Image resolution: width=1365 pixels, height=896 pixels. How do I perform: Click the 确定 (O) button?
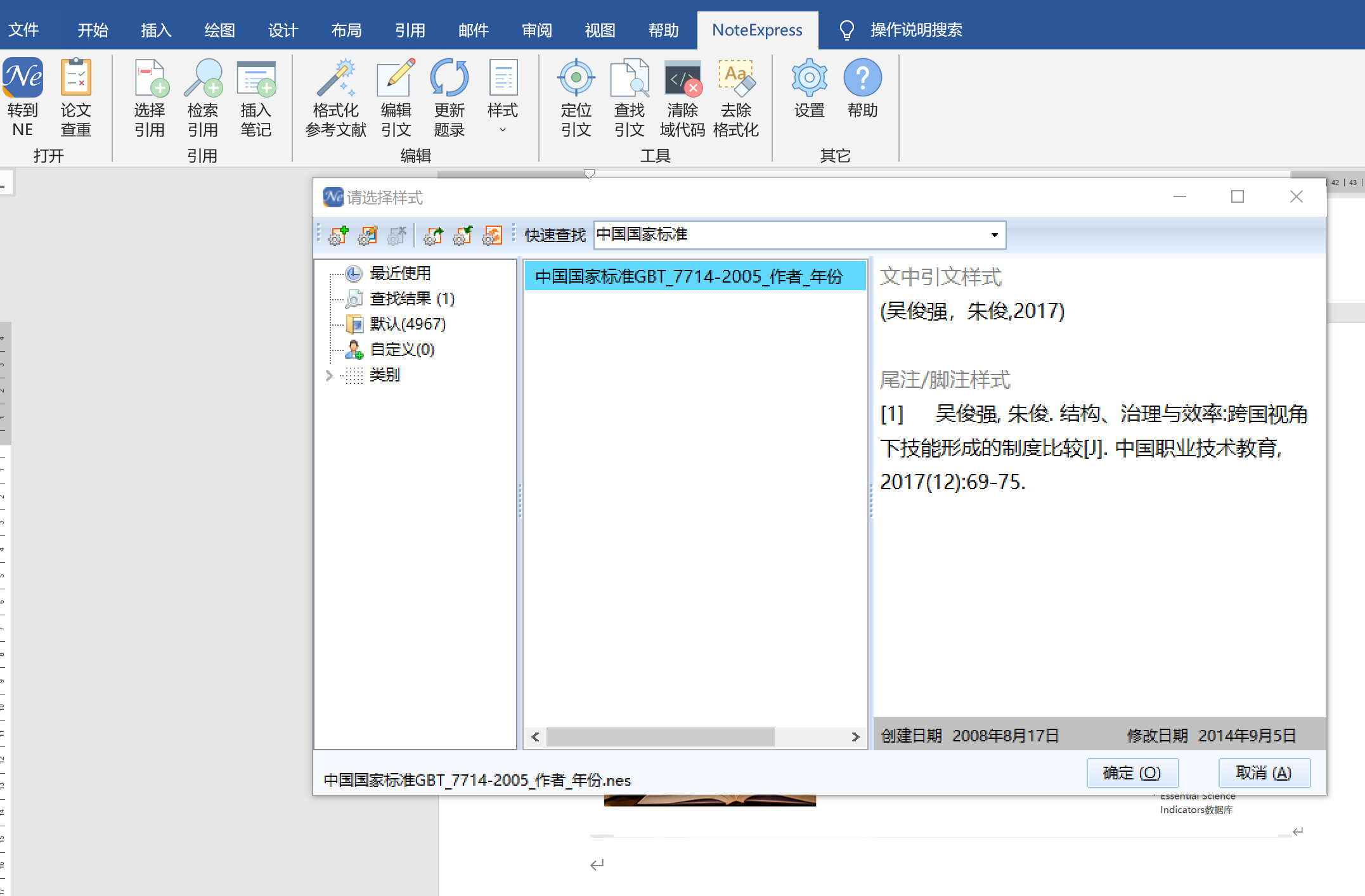(1132, 773)
